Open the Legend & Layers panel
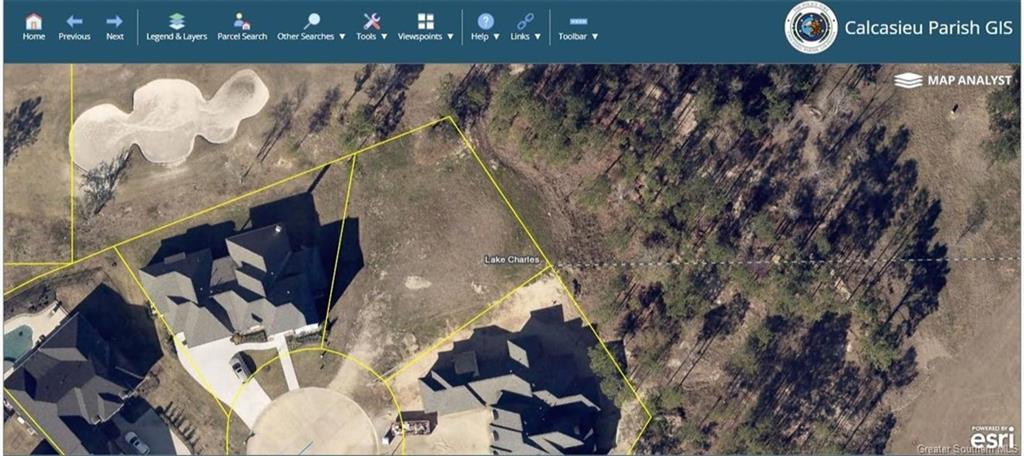The width and height of the screenshot is (1024, 456). click(176, 21)
